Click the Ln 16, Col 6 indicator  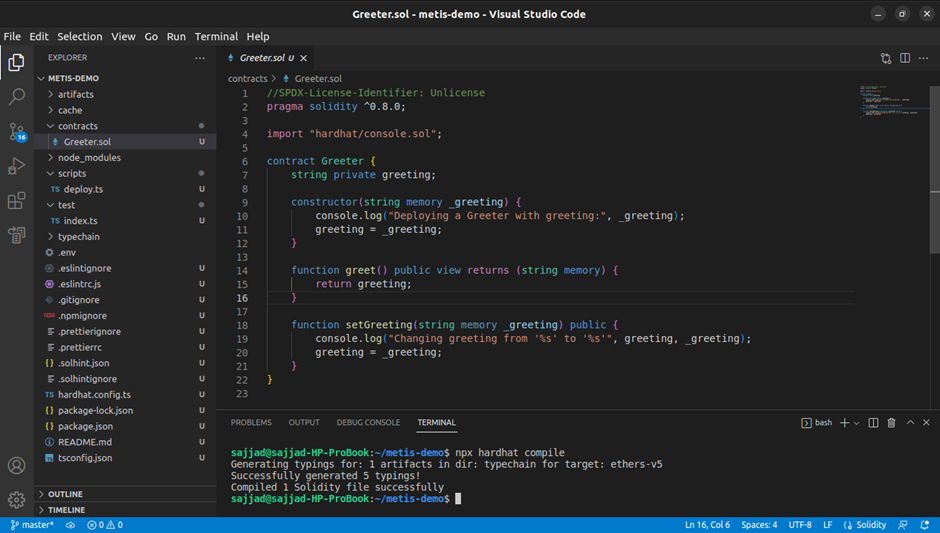coord(707,525)
